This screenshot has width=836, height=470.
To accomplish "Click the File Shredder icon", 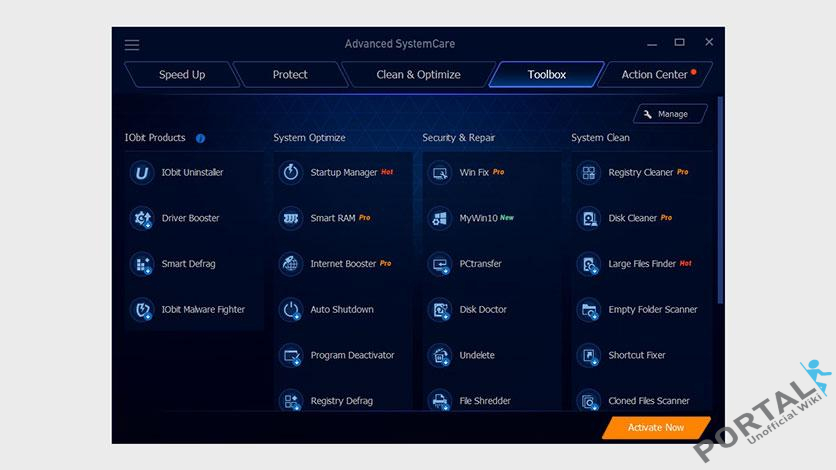I will pyautogui.click(x=440, y=400).
